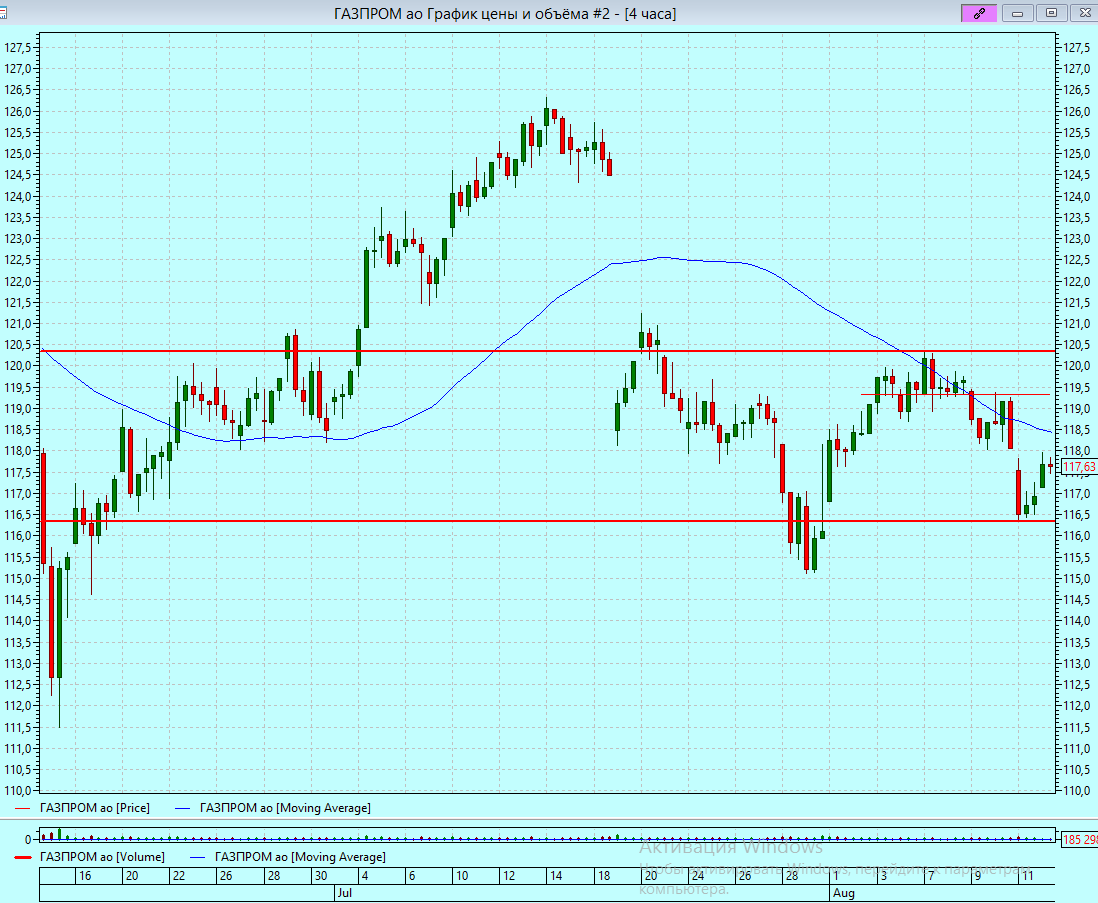Click the date label '3' on the time axis

pos(884,876)
